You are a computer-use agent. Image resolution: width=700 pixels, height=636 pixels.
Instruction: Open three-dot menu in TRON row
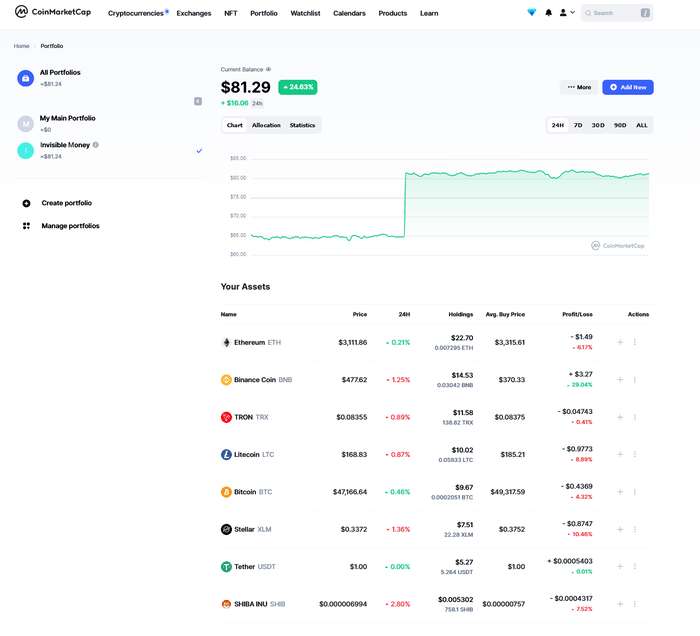(634, 417)
